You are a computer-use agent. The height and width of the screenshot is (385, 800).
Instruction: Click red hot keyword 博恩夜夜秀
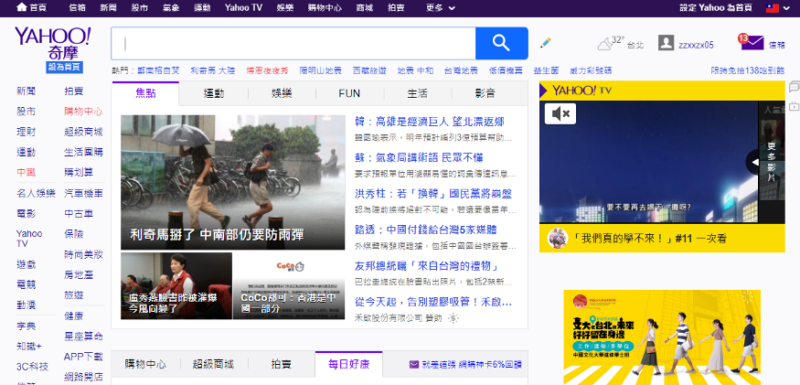267,71
